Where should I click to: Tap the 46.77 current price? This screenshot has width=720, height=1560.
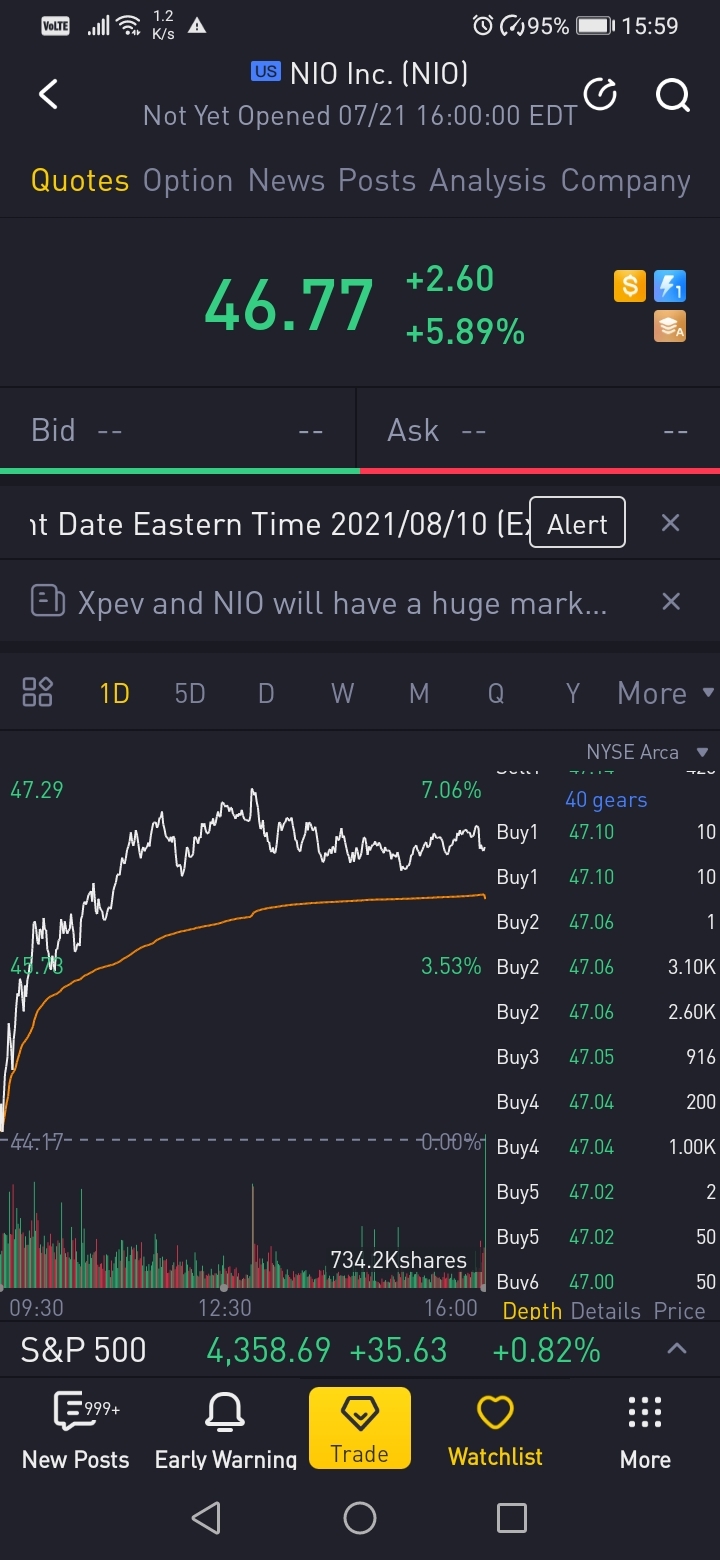tap(289, 305)
